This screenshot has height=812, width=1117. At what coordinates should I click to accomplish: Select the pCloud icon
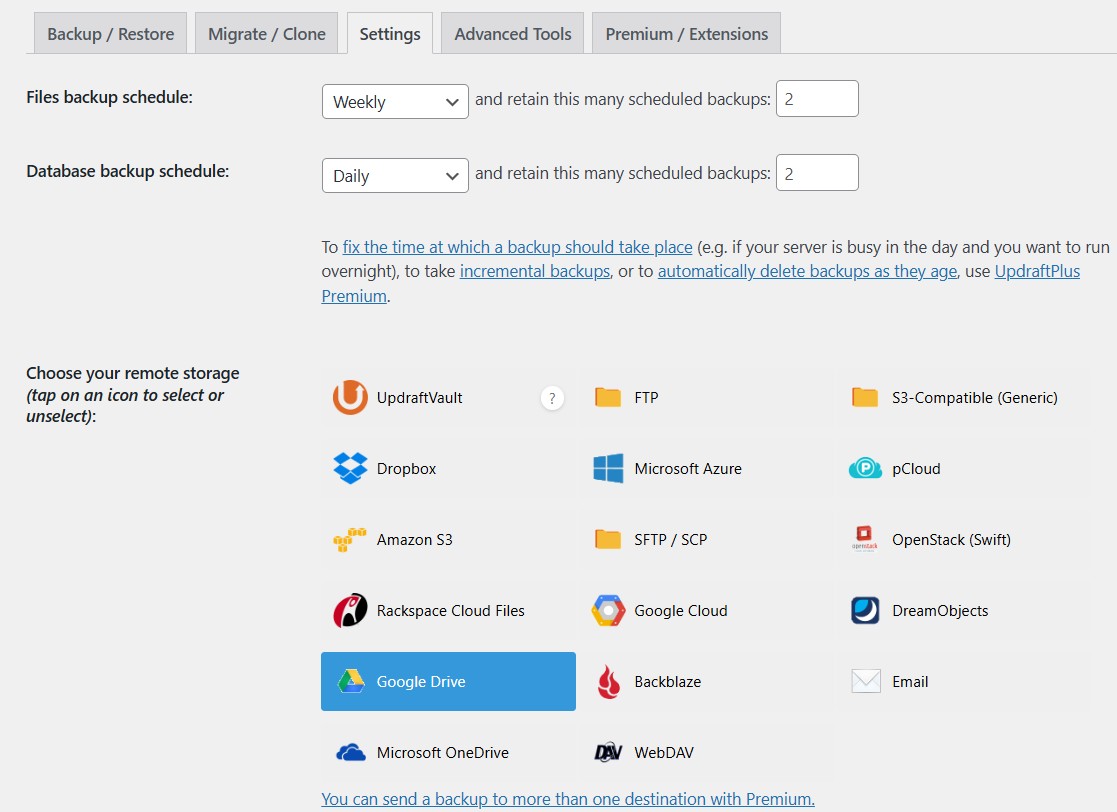[x=865, y=468]
